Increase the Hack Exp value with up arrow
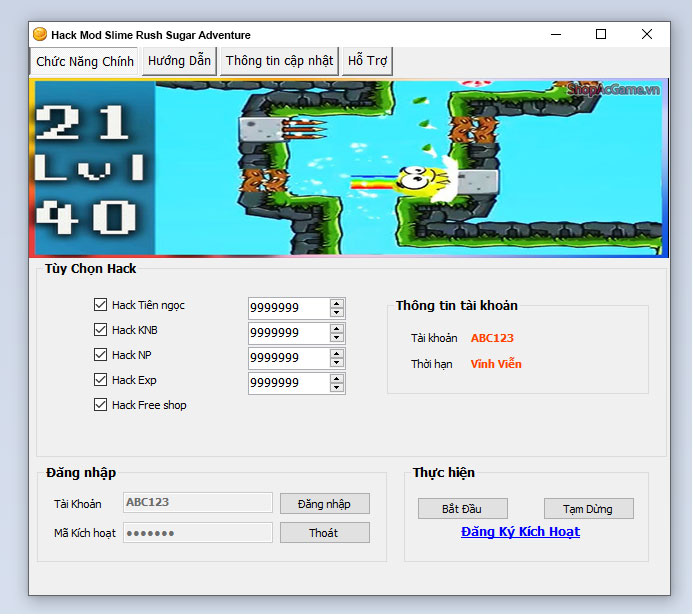Viewport: 693px width, 616px height. (337, 379)
